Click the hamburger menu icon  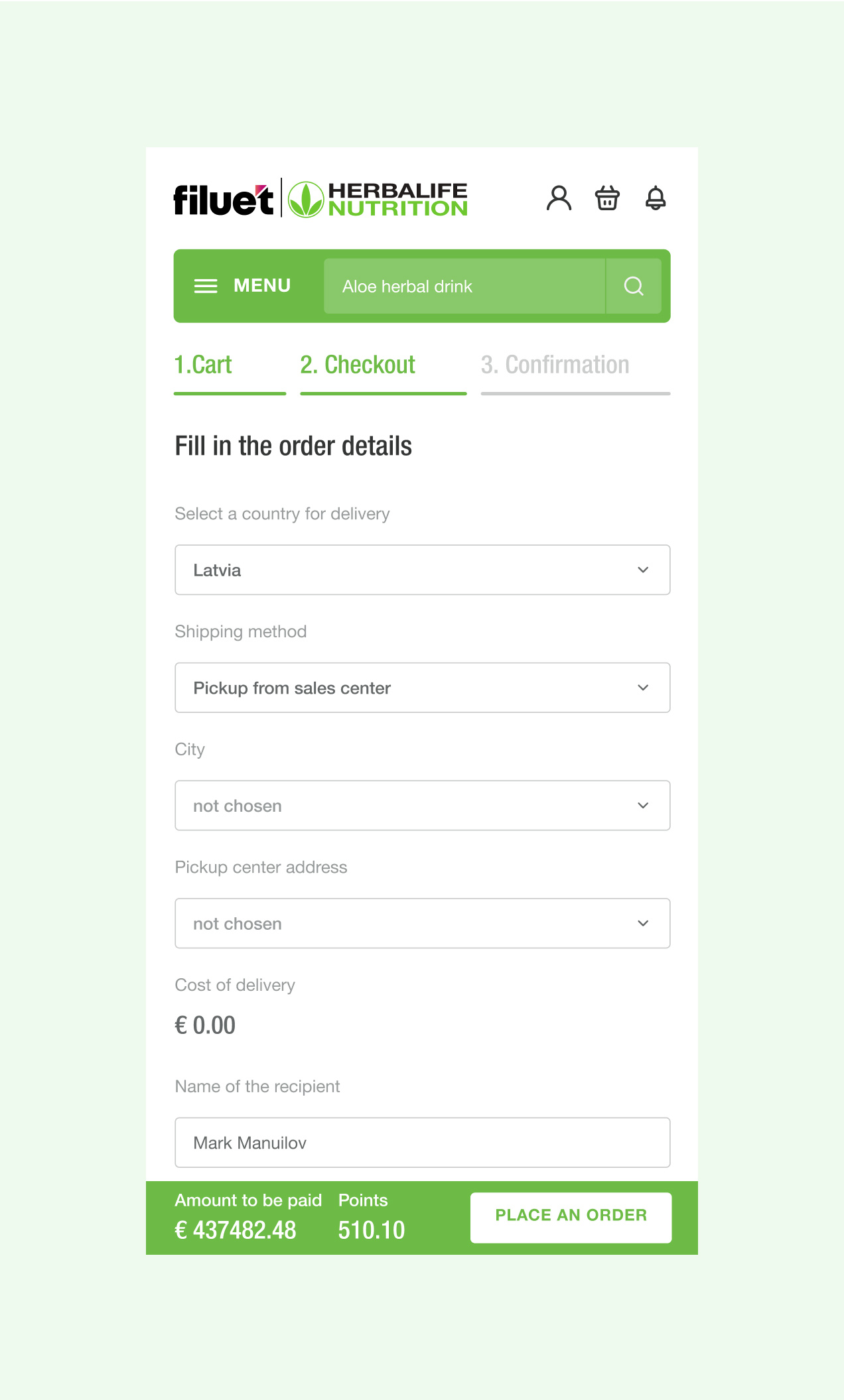(206, 286)
